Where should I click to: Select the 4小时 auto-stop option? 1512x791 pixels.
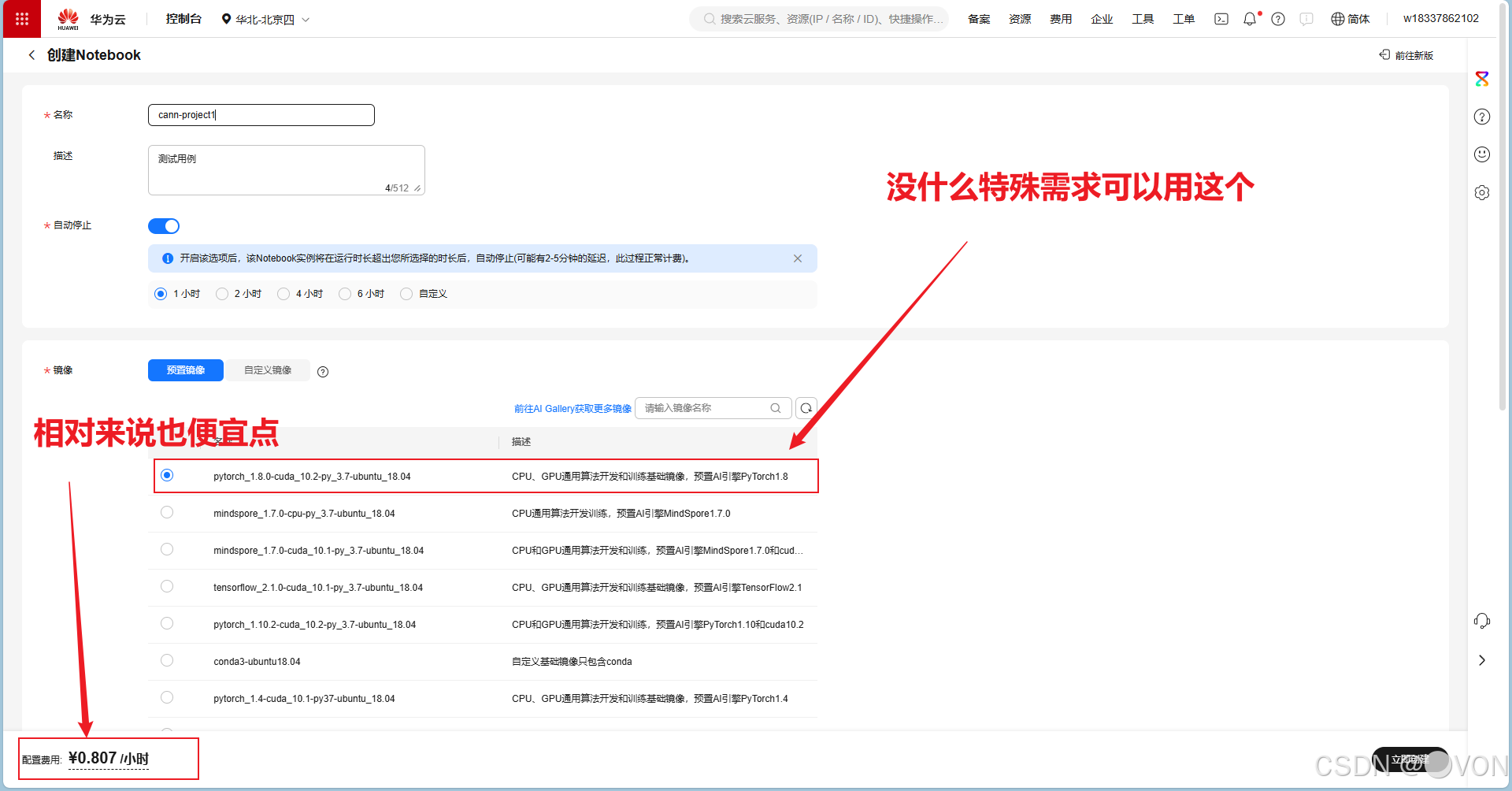(283, 293)
